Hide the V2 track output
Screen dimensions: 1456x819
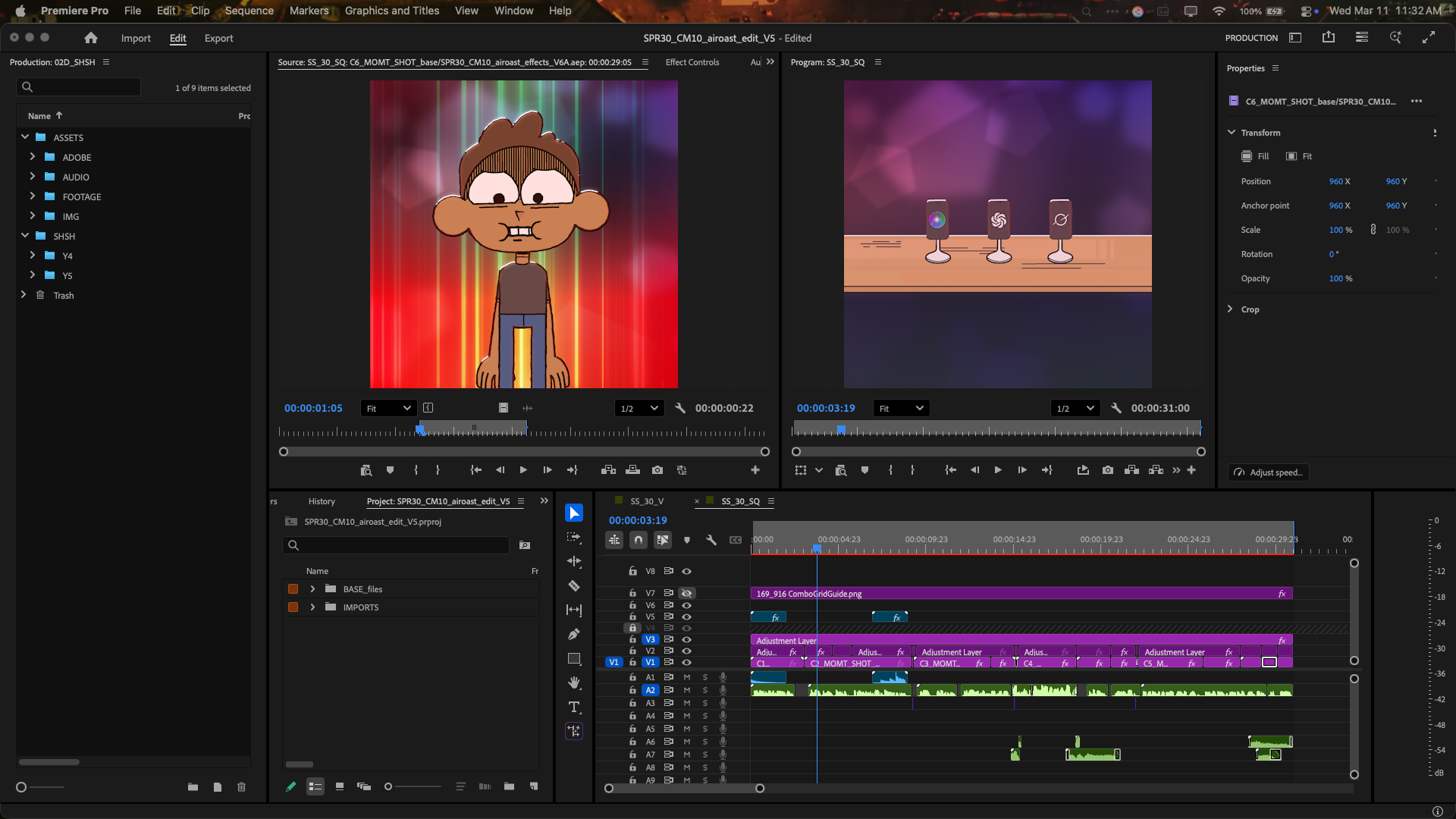point(687,651)
